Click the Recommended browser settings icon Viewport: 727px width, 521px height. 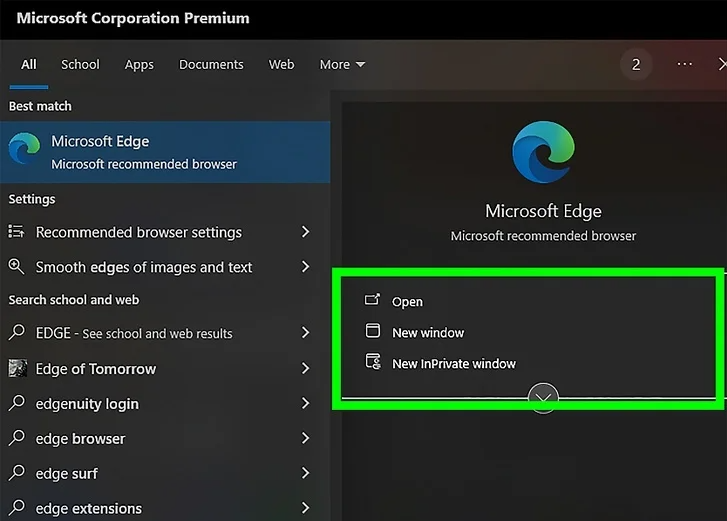tap(16, 232)
